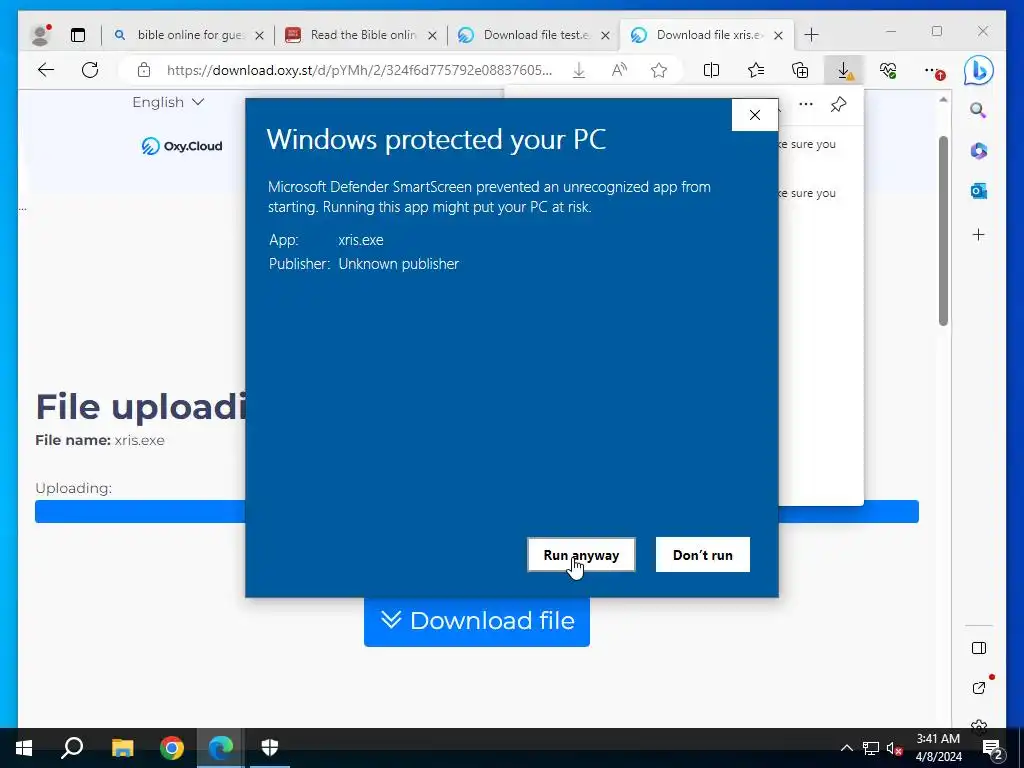The height and width of the screenshot is (768, 1024).
Task: Click the Download file button
Action: 477,621
